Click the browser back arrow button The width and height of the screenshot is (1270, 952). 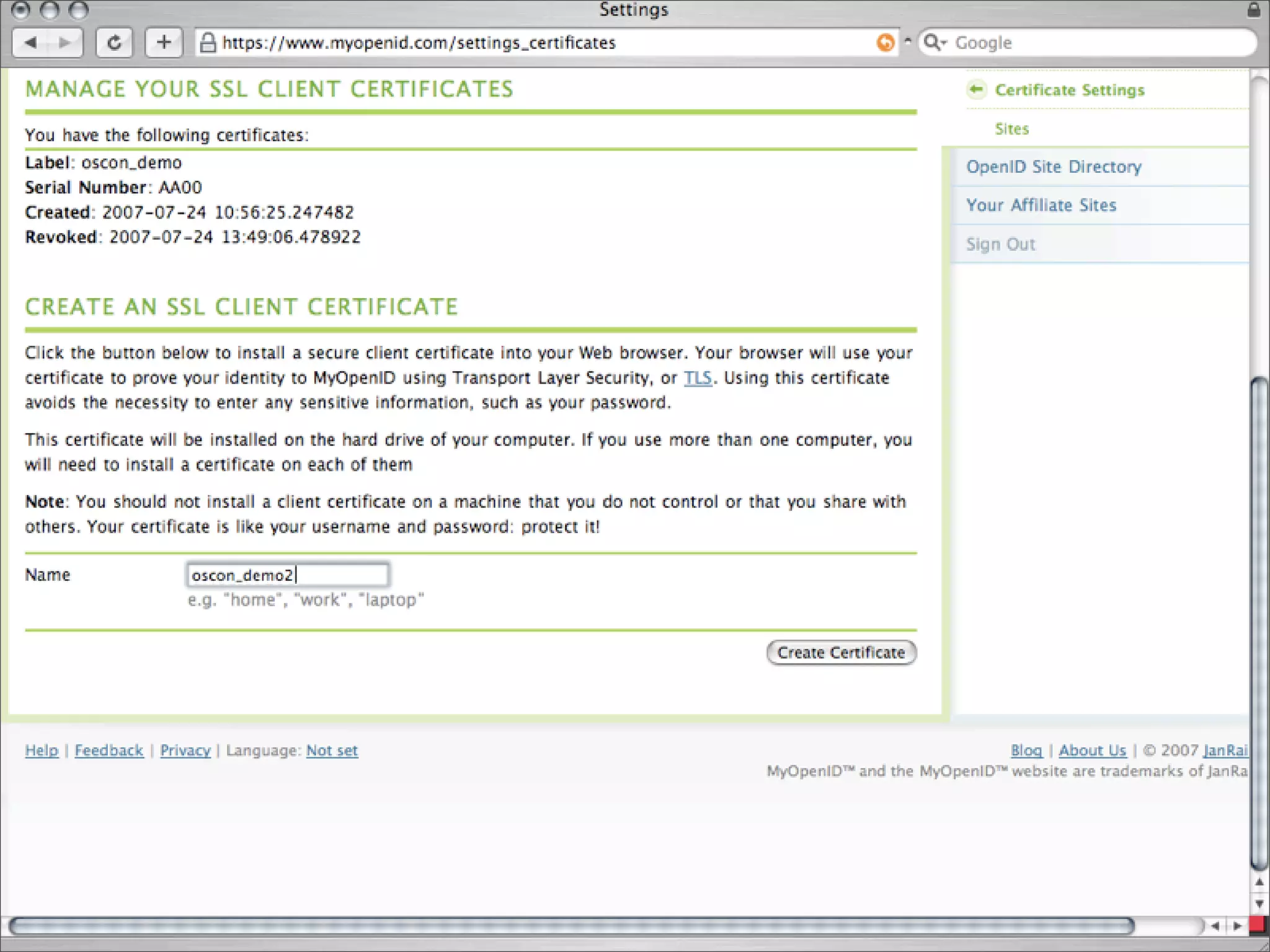(31, 43)
